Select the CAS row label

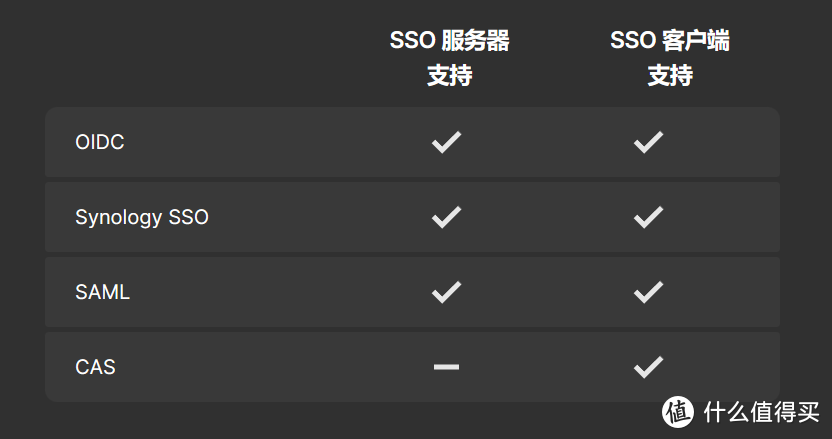coord(95,367)
